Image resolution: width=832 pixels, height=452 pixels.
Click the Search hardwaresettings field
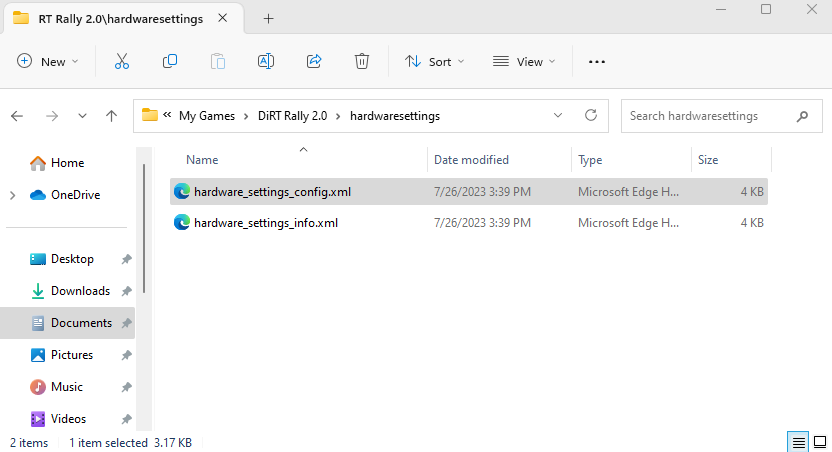coord(710,116)
